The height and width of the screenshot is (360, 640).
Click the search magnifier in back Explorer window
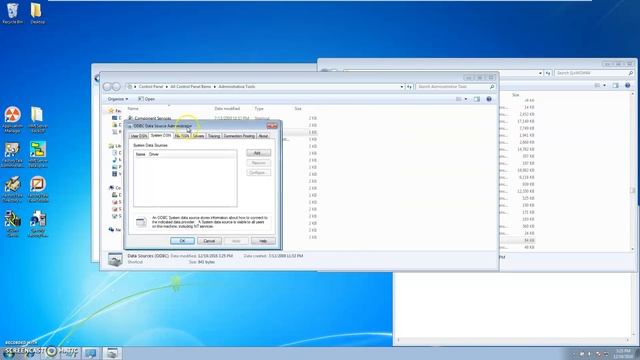point(631,73)
